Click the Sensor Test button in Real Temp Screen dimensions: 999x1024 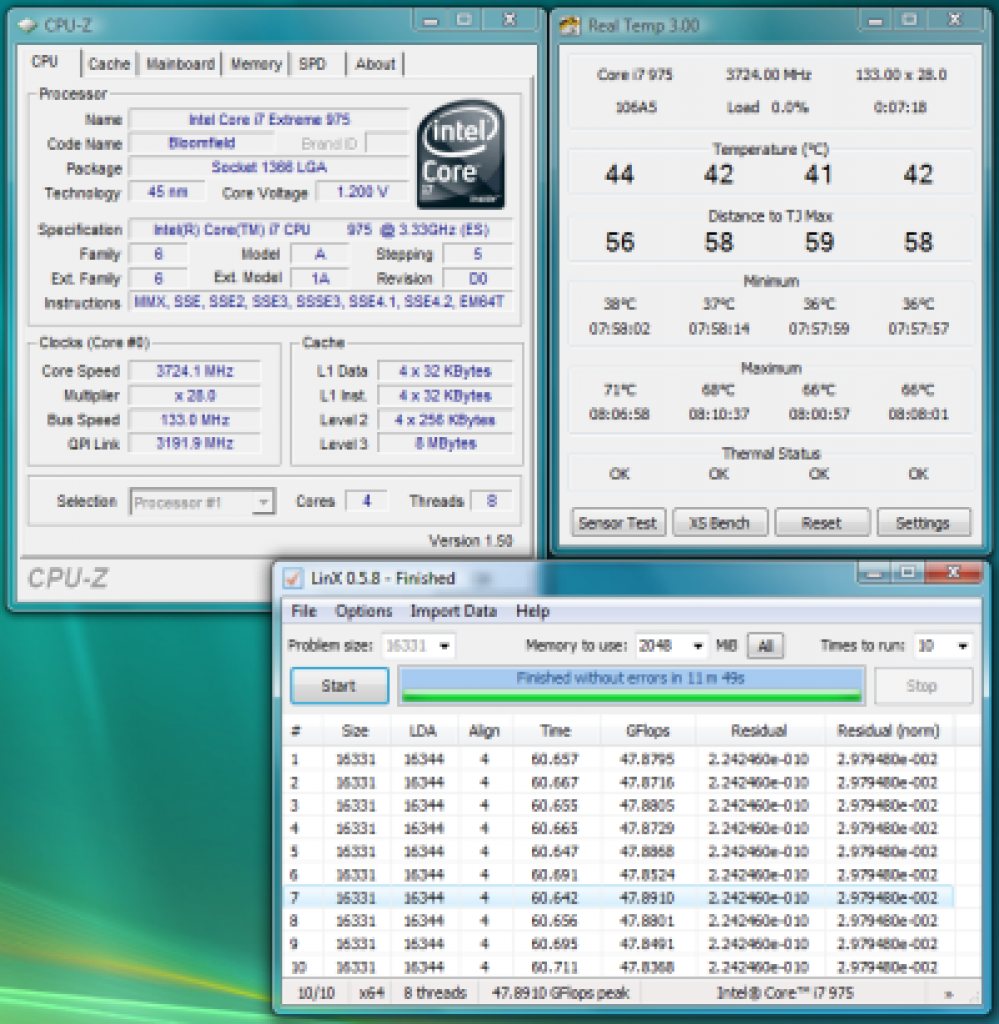point(618,523)
